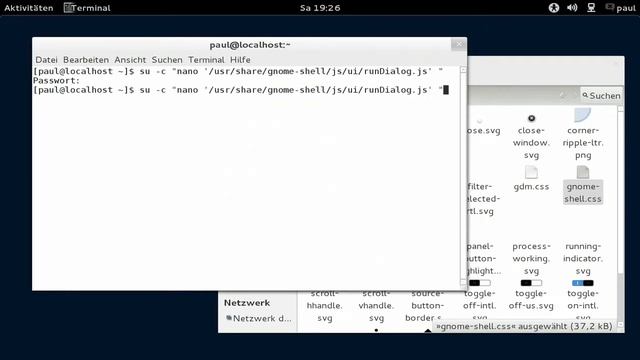Viewport: 640px width, 360px height.
Task: Click Netzwerk durchsuchen in file manager sidebar
Action: tap(258, 318)
